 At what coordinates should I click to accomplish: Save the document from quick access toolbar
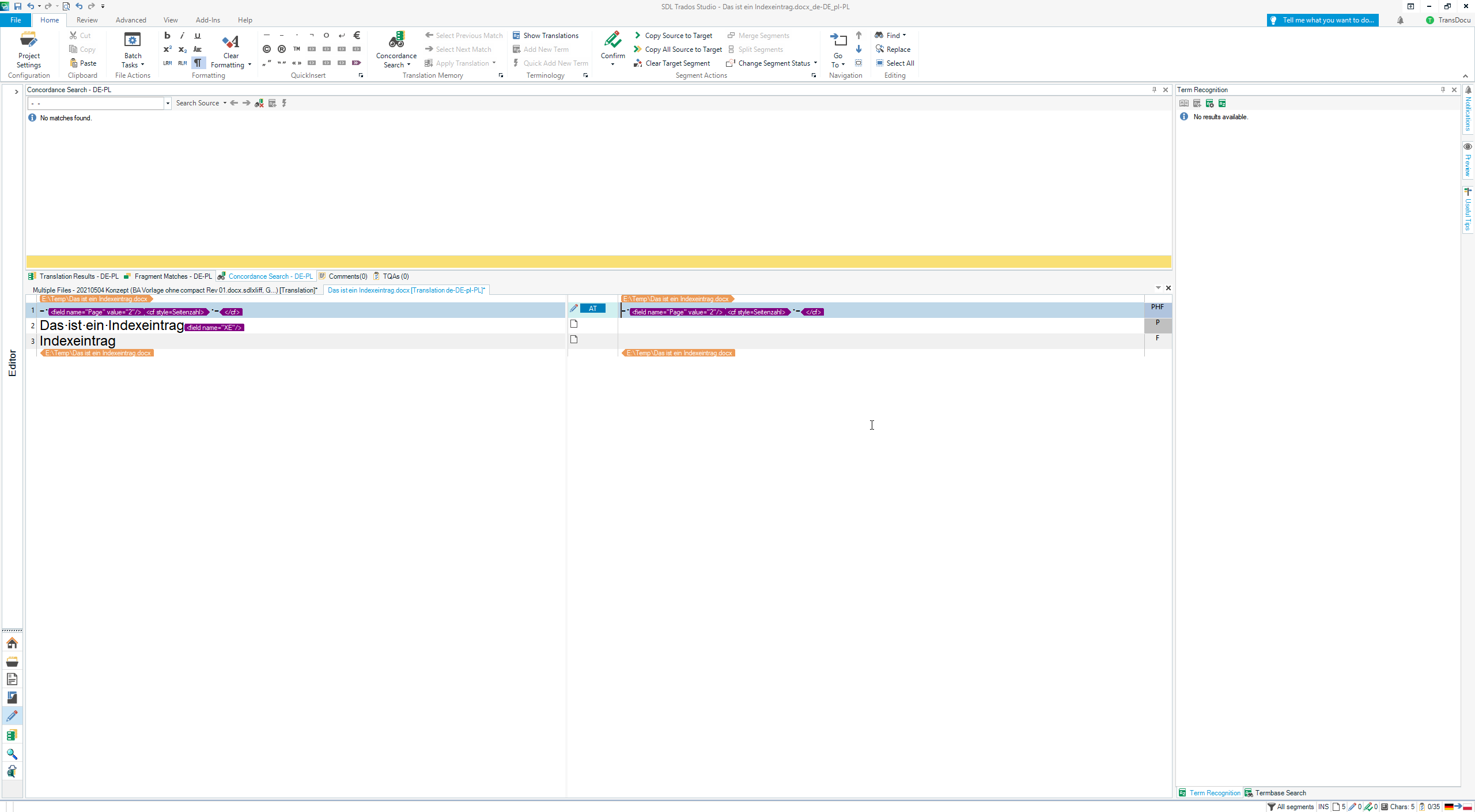17,6
